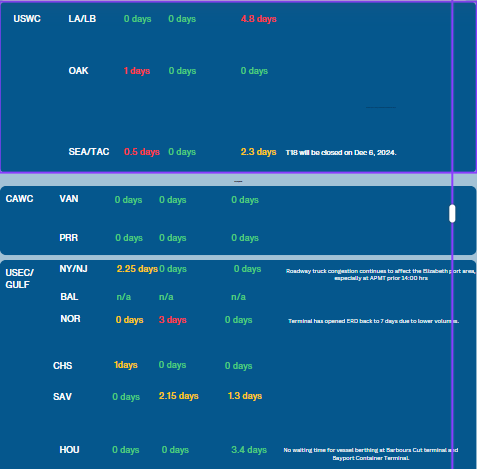The height and width of the screenshot is (469, 477).
Task: Click the 2.15 days value for SAV
Action: [x=179, y=396]
